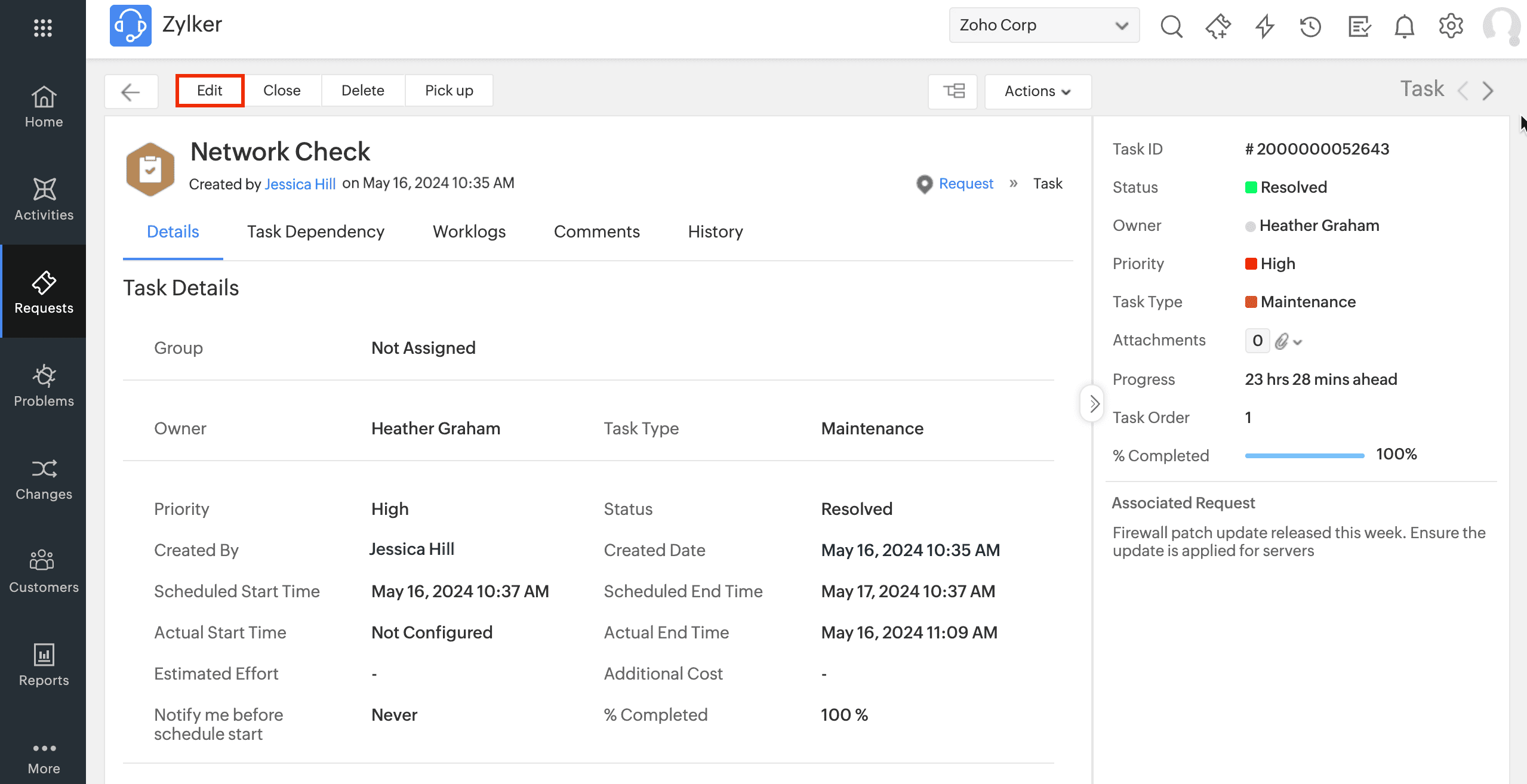The image size is (1527, 784).
Task: Collapse the right side details panel
Action: click(1093, 404)
